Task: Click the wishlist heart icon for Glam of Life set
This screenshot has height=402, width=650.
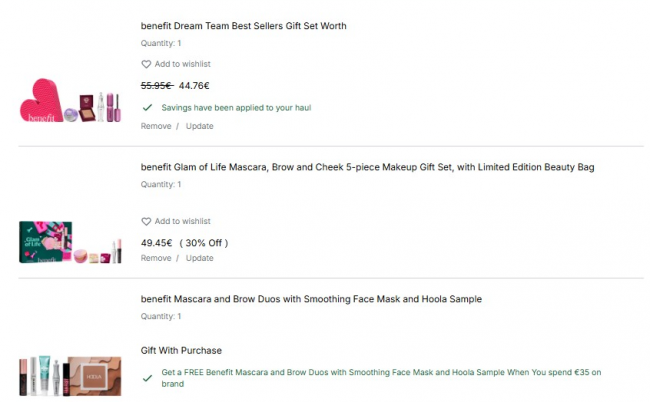Action: [146, 221]
